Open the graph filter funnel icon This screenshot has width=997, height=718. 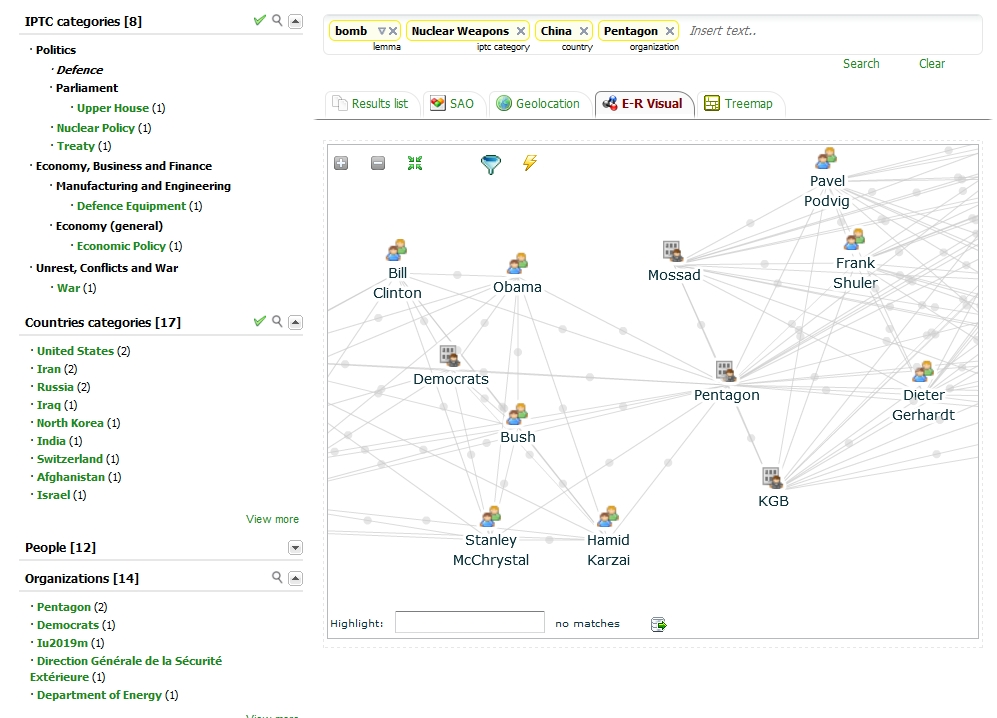click(x=490, y=164)
